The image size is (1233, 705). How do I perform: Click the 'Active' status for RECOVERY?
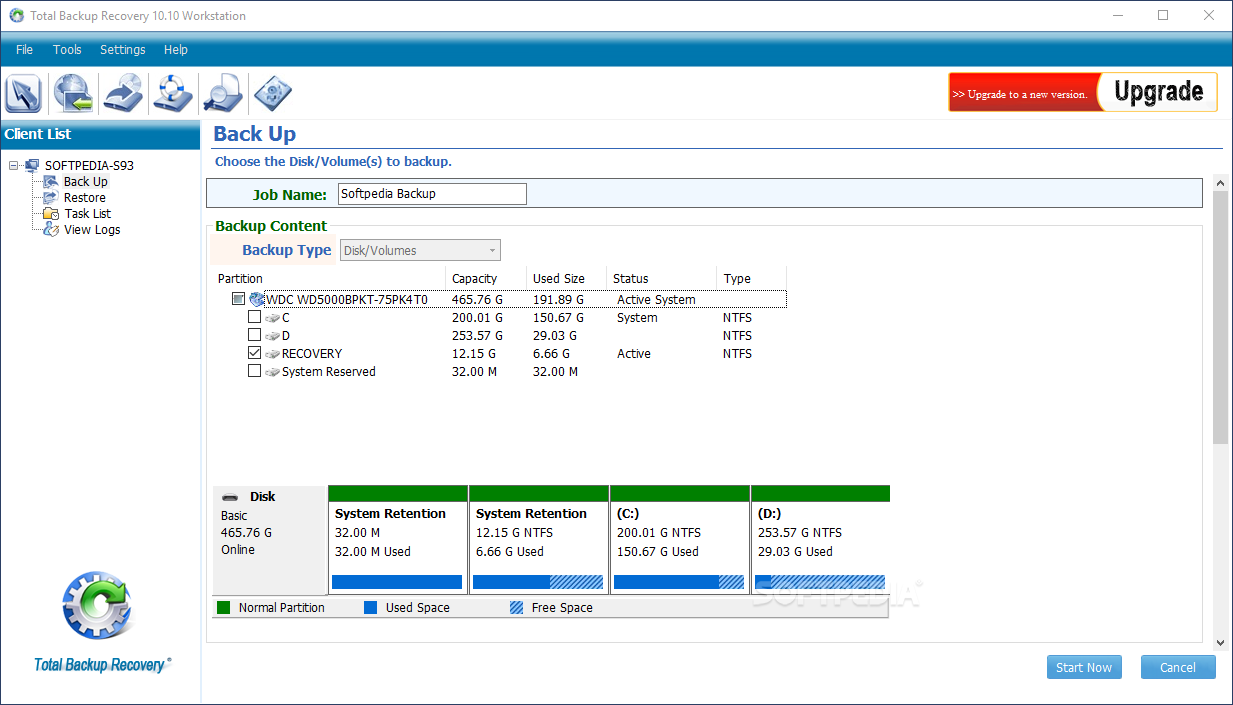634,354
